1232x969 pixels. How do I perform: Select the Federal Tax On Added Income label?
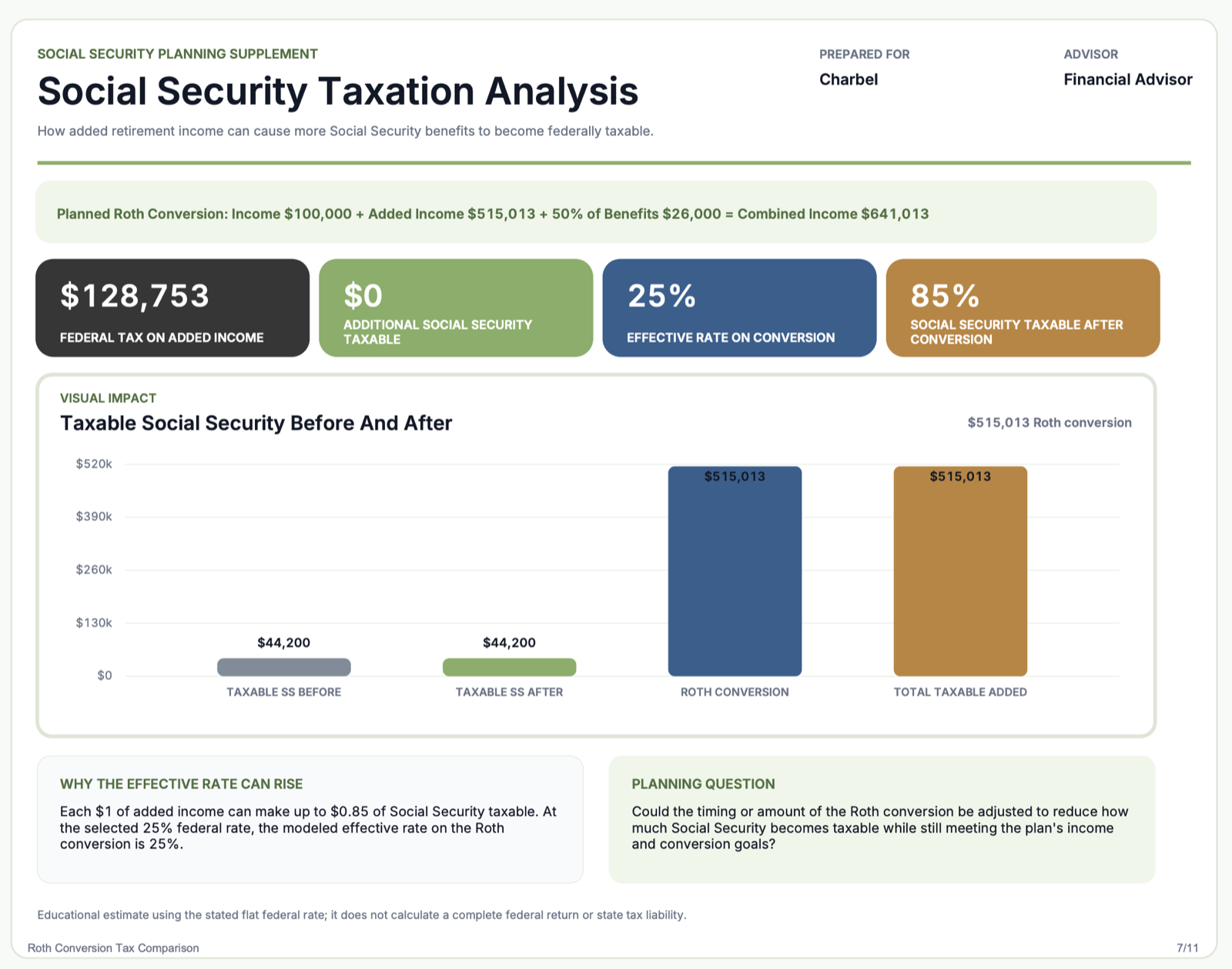click(162, 337)
